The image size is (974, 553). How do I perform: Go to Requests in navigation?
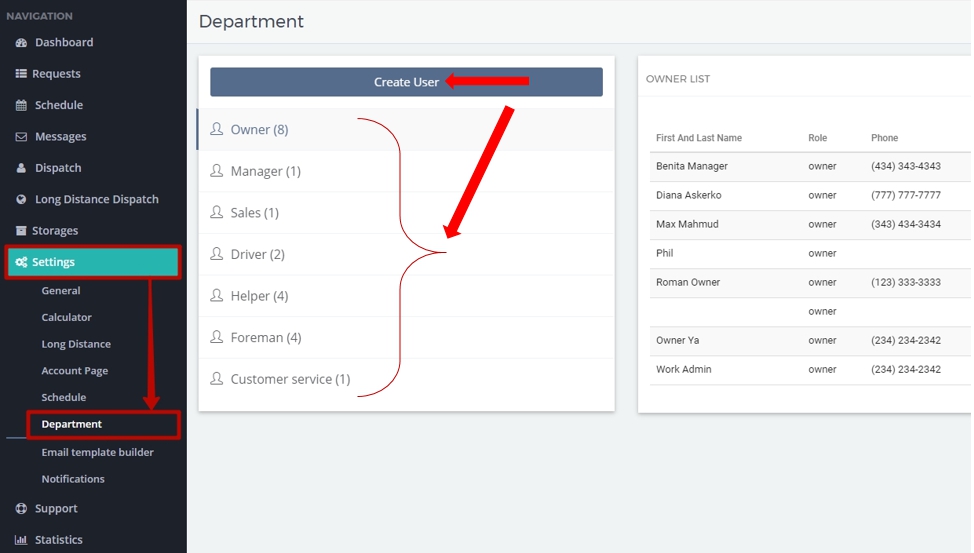tap(56, 73)
